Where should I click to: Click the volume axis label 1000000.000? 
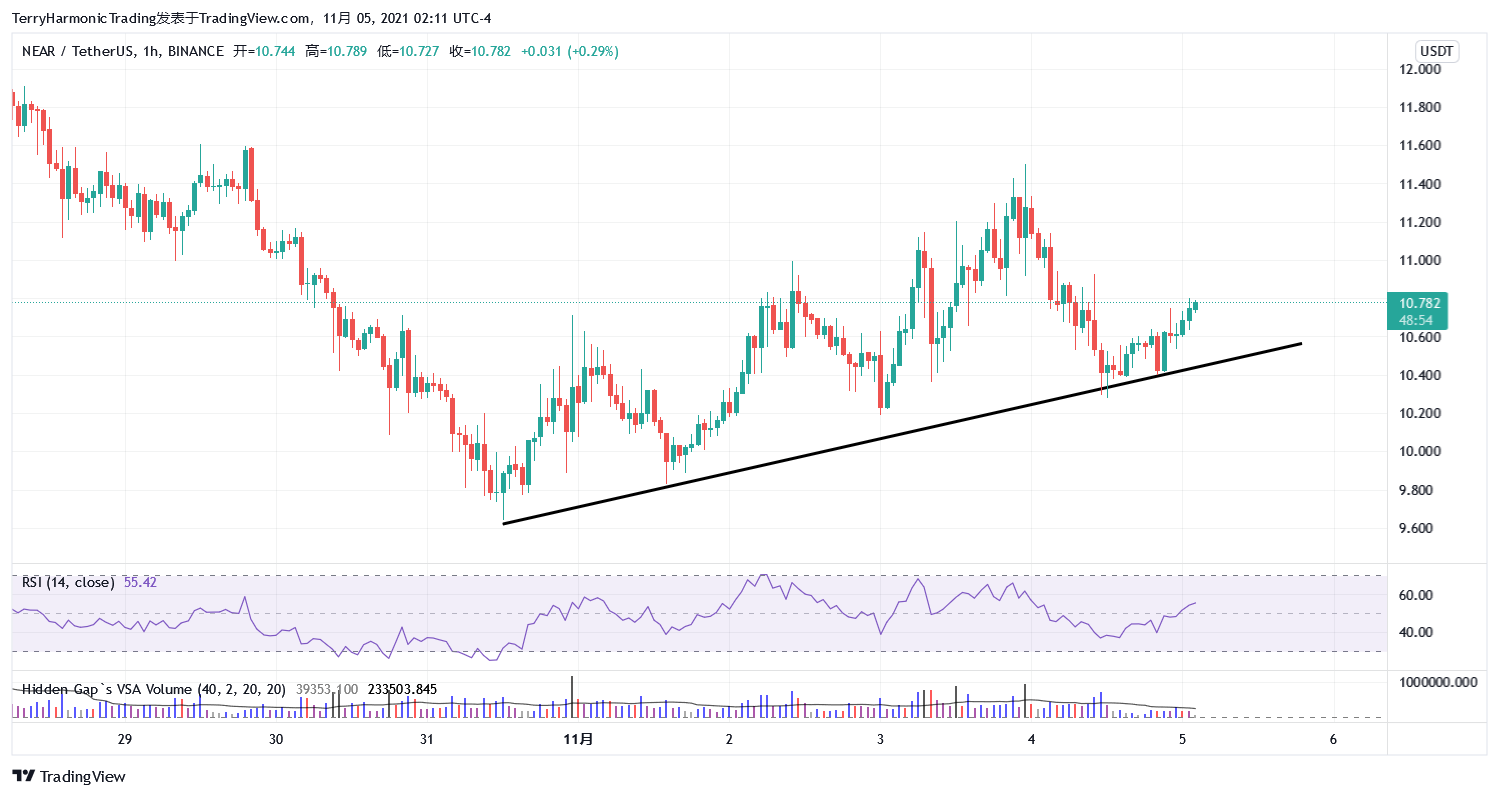pyautogui.click(x=1437, y=682)
